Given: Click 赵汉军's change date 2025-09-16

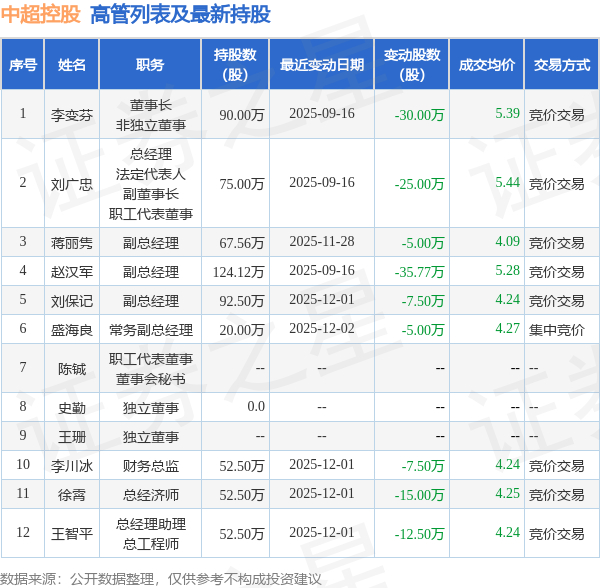Looking at the screenshot, I should [x=322, y=270].
